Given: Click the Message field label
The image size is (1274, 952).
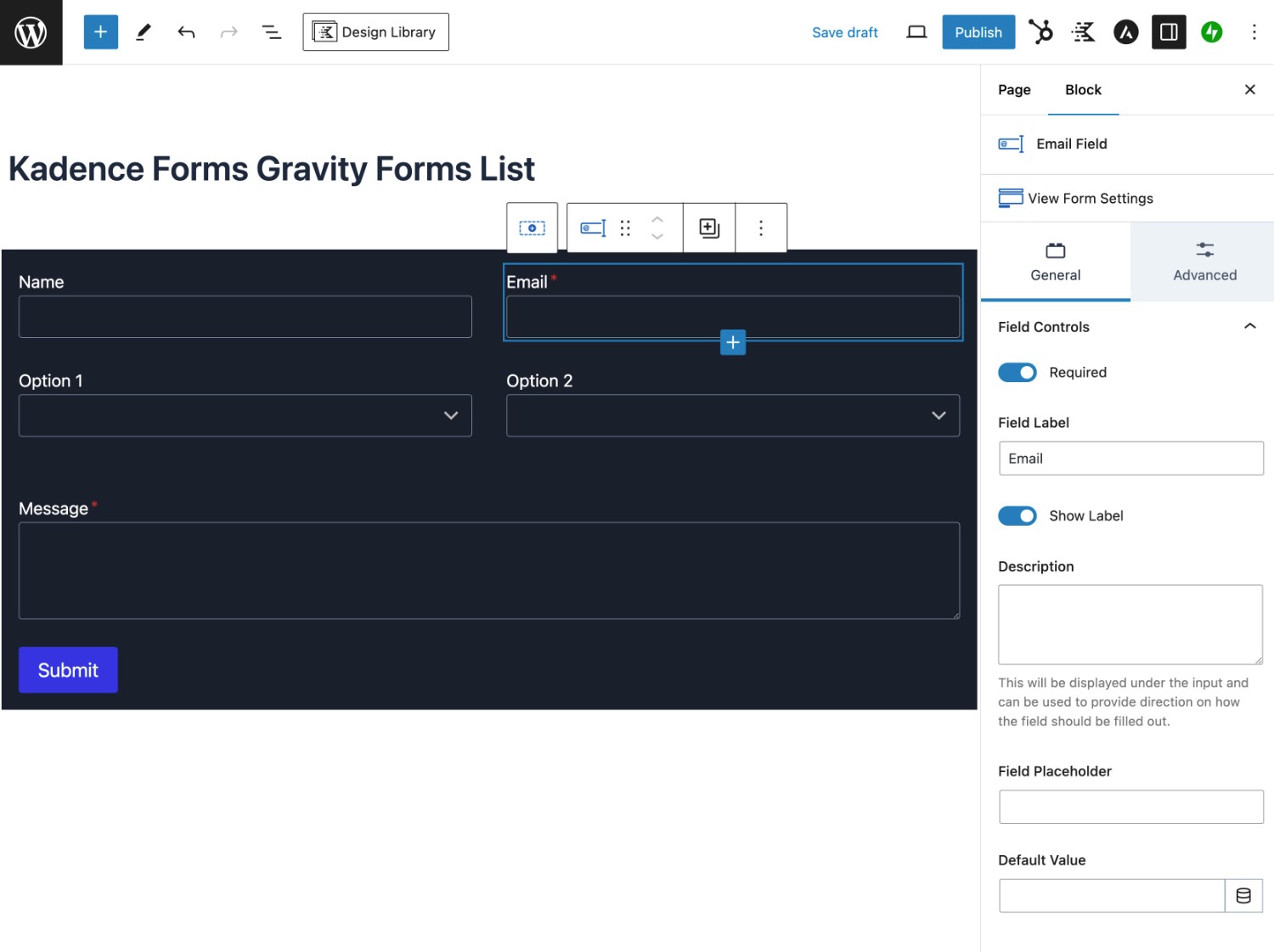Looking at the screenshot, I should [x=54, y=509].
